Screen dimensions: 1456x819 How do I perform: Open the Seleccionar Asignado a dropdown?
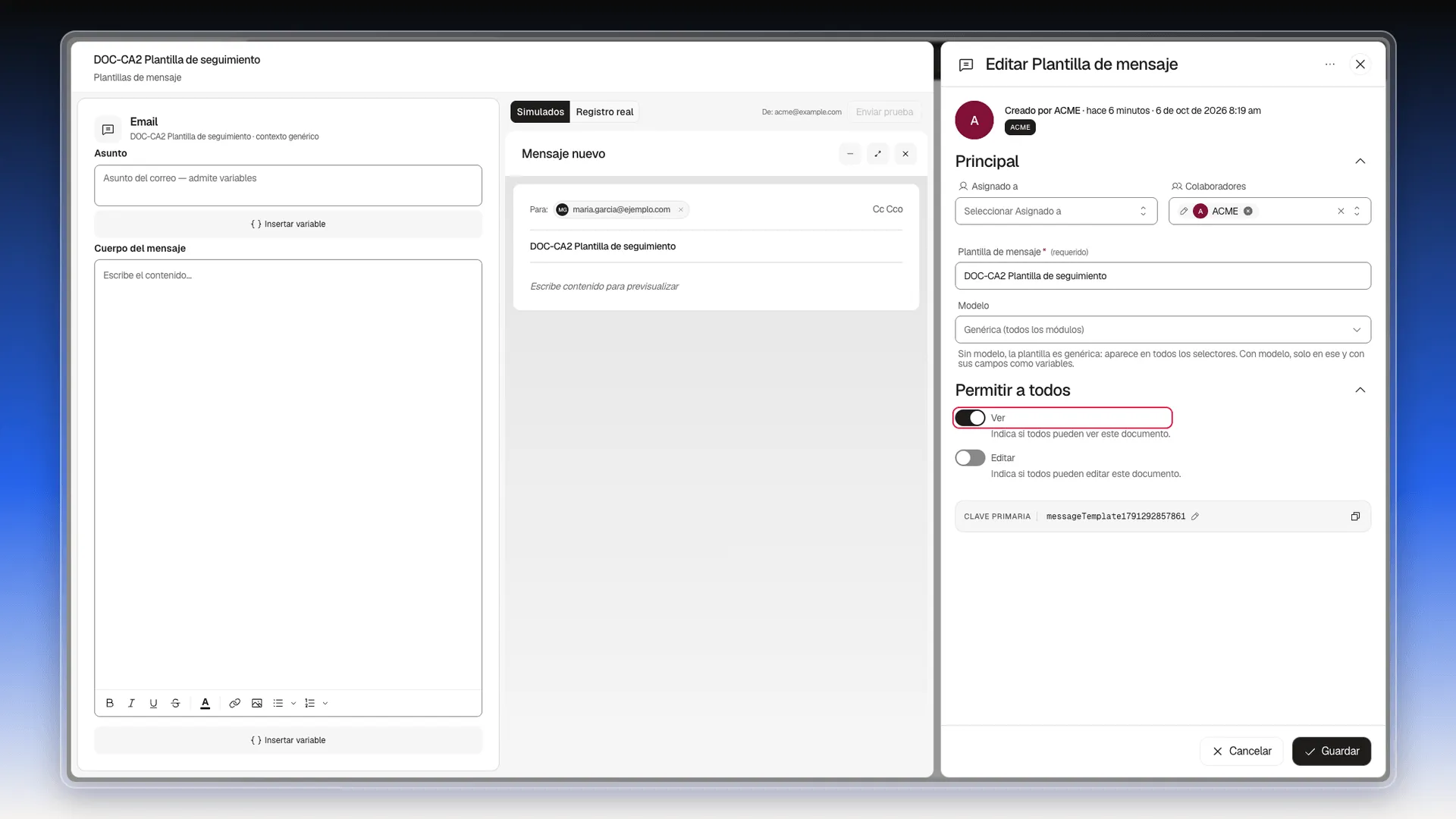(x=1056, y=211)
